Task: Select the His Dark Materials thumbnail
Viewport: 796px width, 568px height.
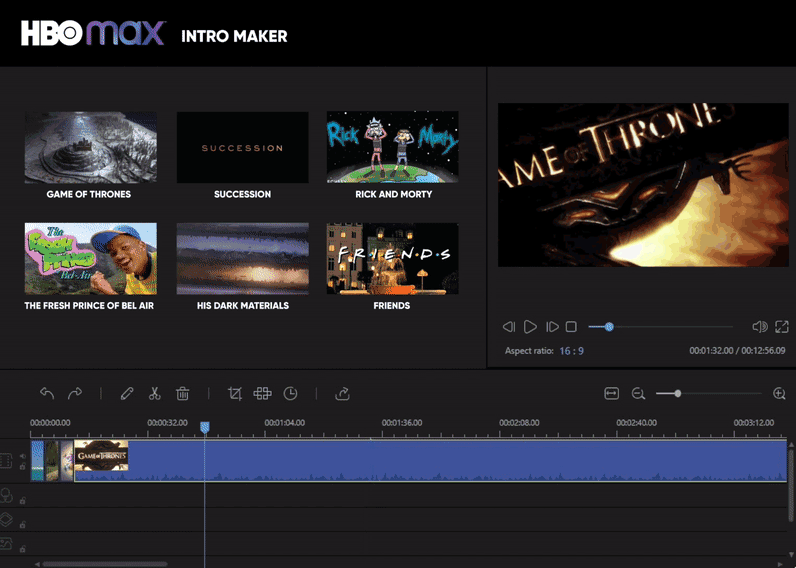Action: 242,258
